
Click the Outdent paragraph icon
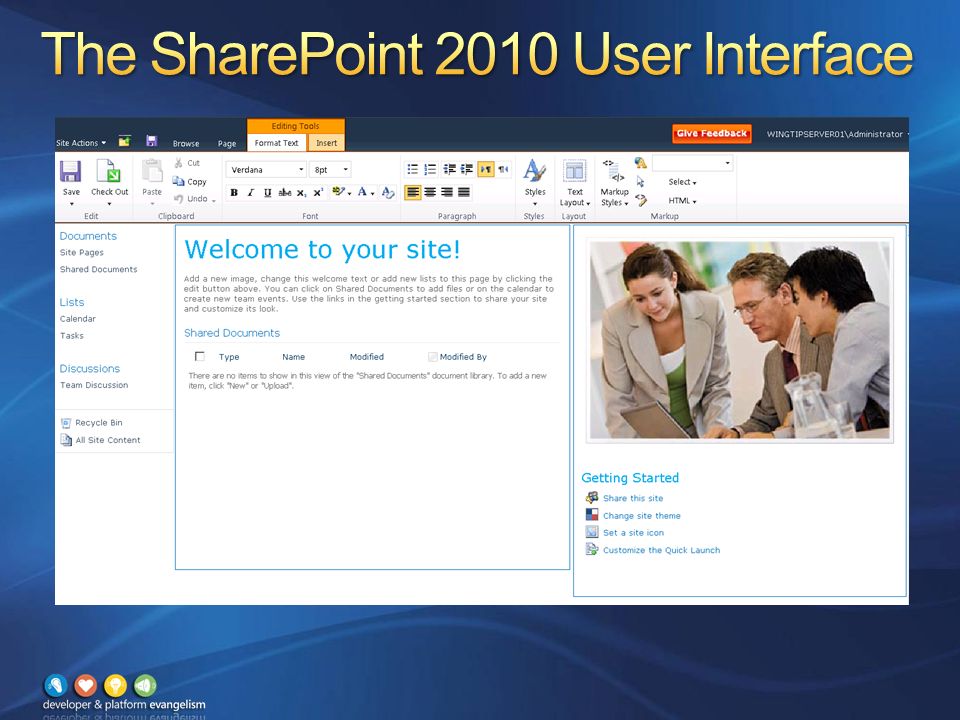[449, 169]
